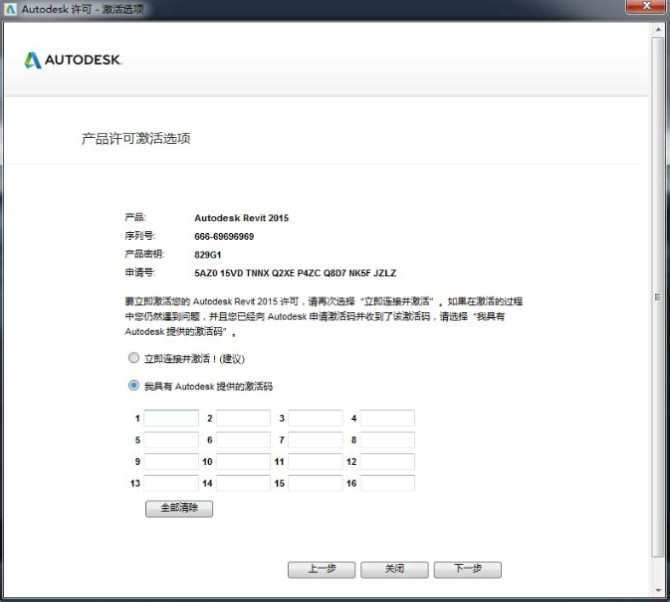Image resolution: width=670 pixels, height=602 pixels.
Task: Go back with the 上一步 button
Action: click(x=321, y=570)
